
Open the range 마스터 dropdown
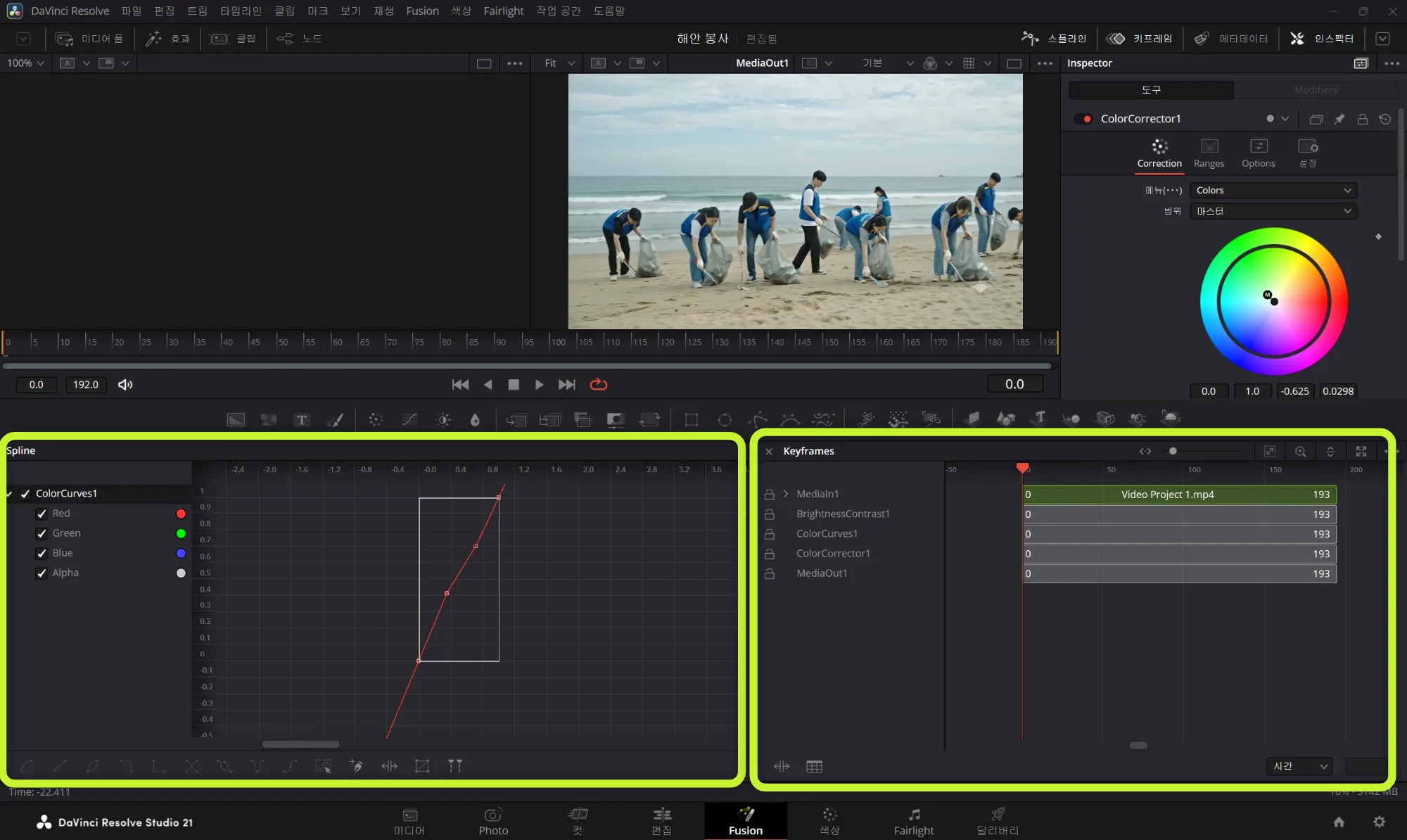pyautogui.click(x=1273, y=211)
